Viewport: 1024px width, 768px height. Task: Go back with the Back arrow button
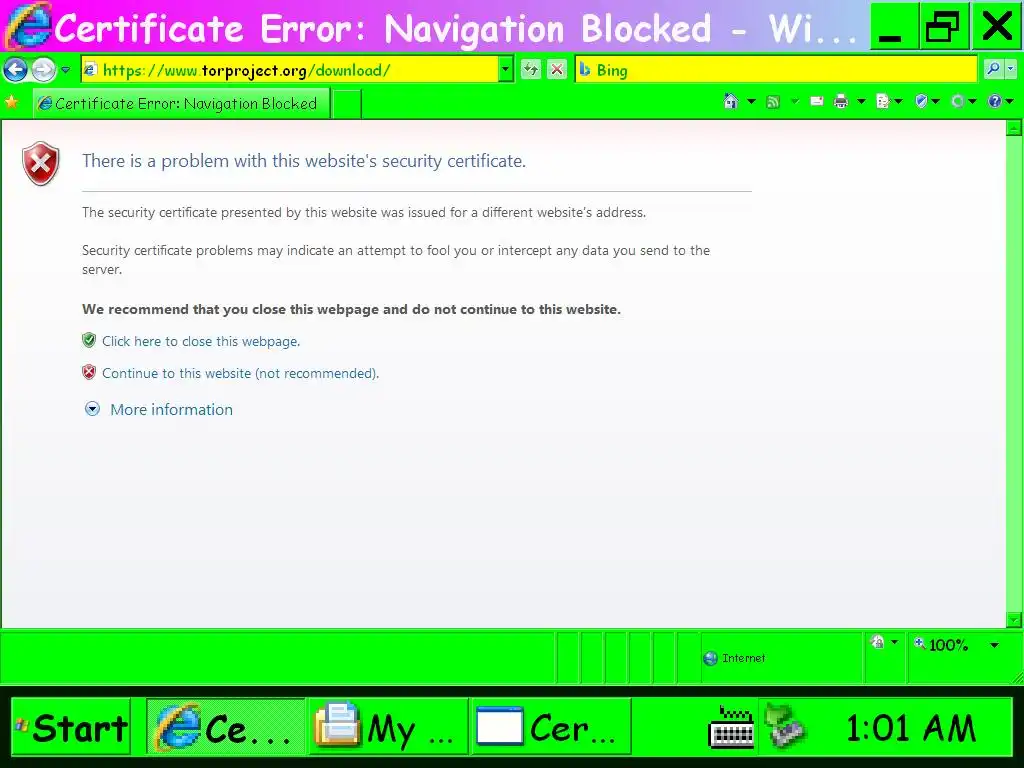point(16,69)
